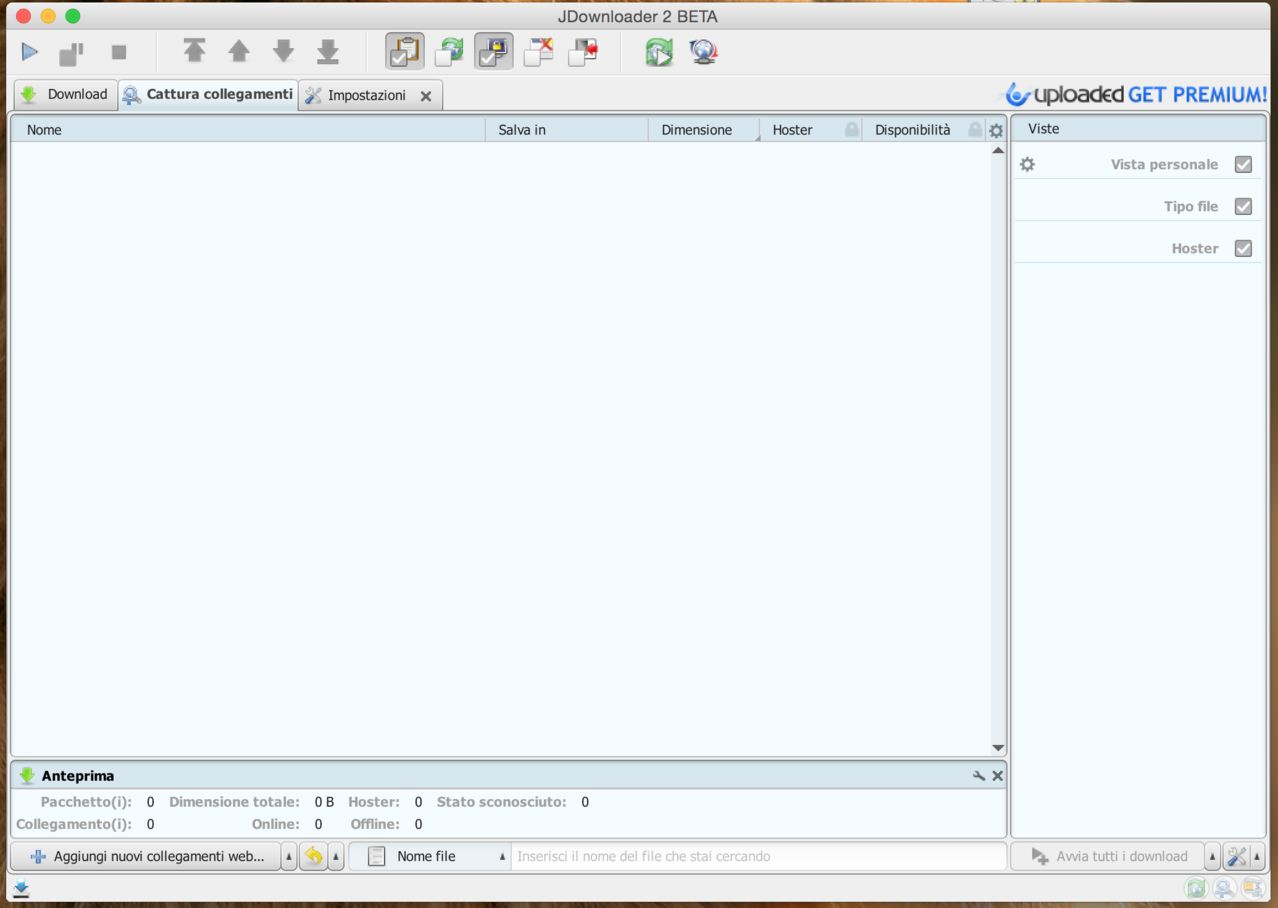Close the Impostazioni tab with its X
Screen dimensions: 1278x908
tap(426, 96)
